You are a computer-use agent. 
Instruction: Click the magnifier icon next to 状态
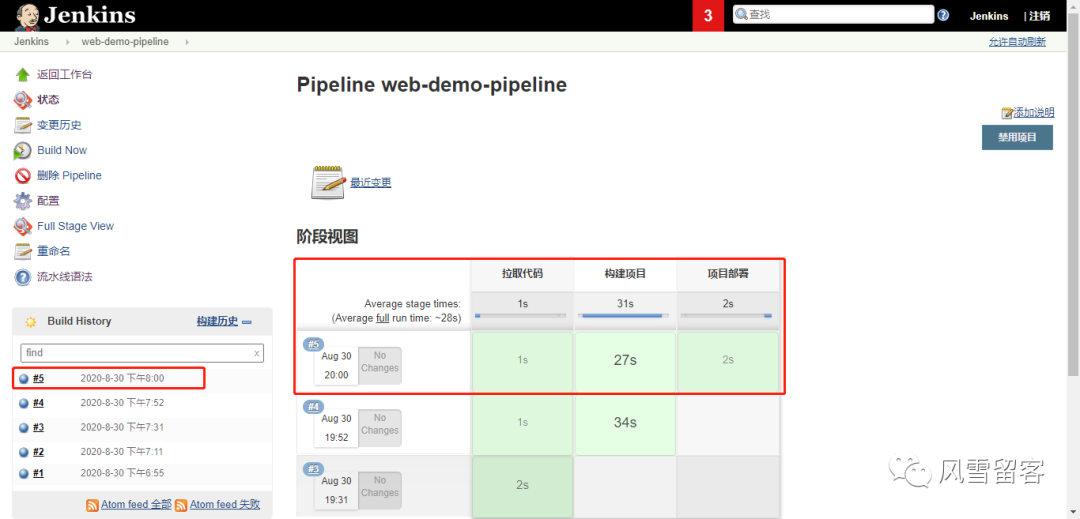pos(23,100)
